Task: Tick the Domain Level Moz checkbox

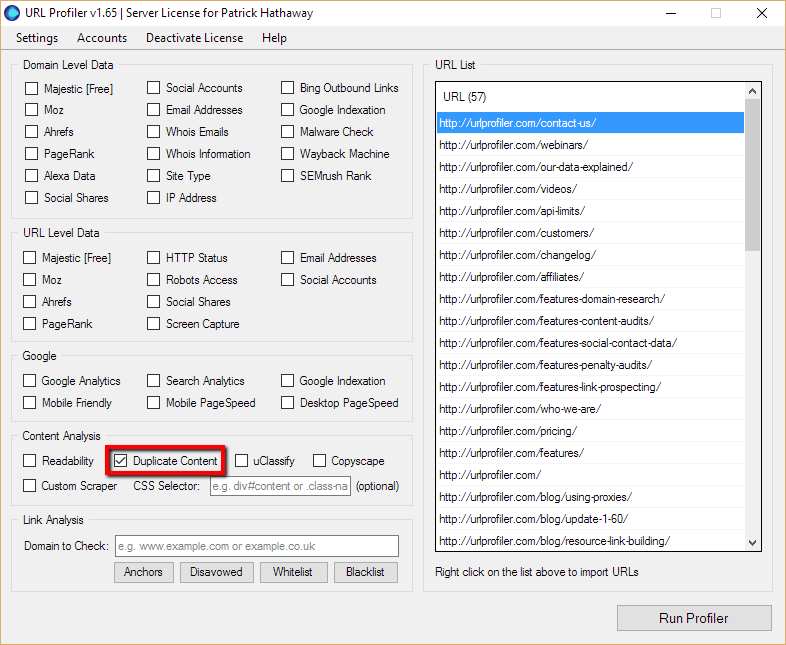Action: point(32,110)
